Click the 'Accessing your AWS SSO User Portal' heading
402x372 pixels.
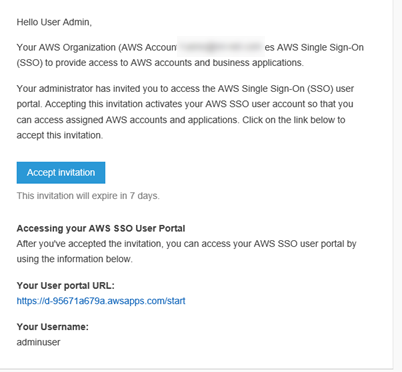pyautogui.click(x=101, y=228)
